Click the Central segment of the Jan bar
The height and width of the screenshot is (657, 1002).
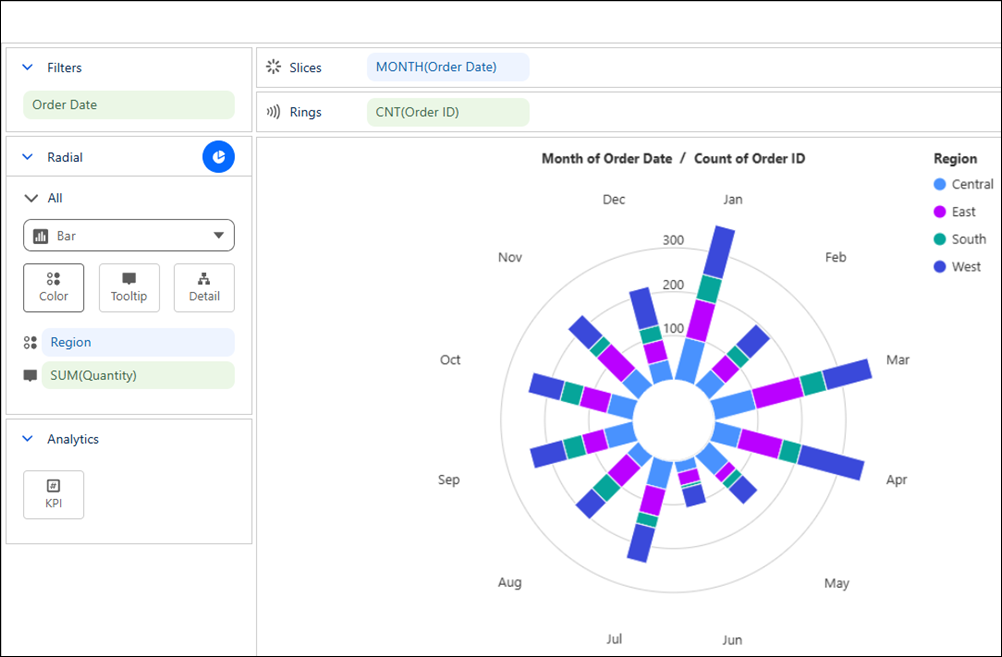pyautogui.click(x=690, y=360)
